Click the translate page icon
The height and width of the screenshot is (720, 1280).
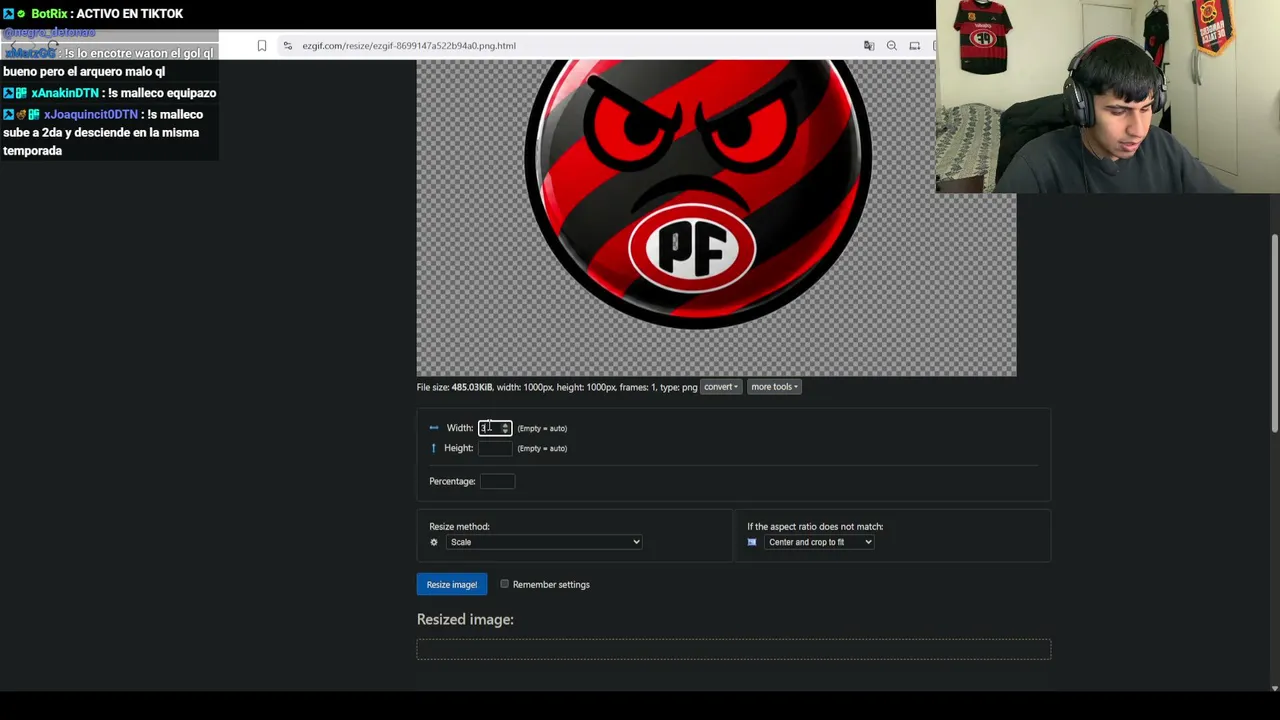coord(869,45)
